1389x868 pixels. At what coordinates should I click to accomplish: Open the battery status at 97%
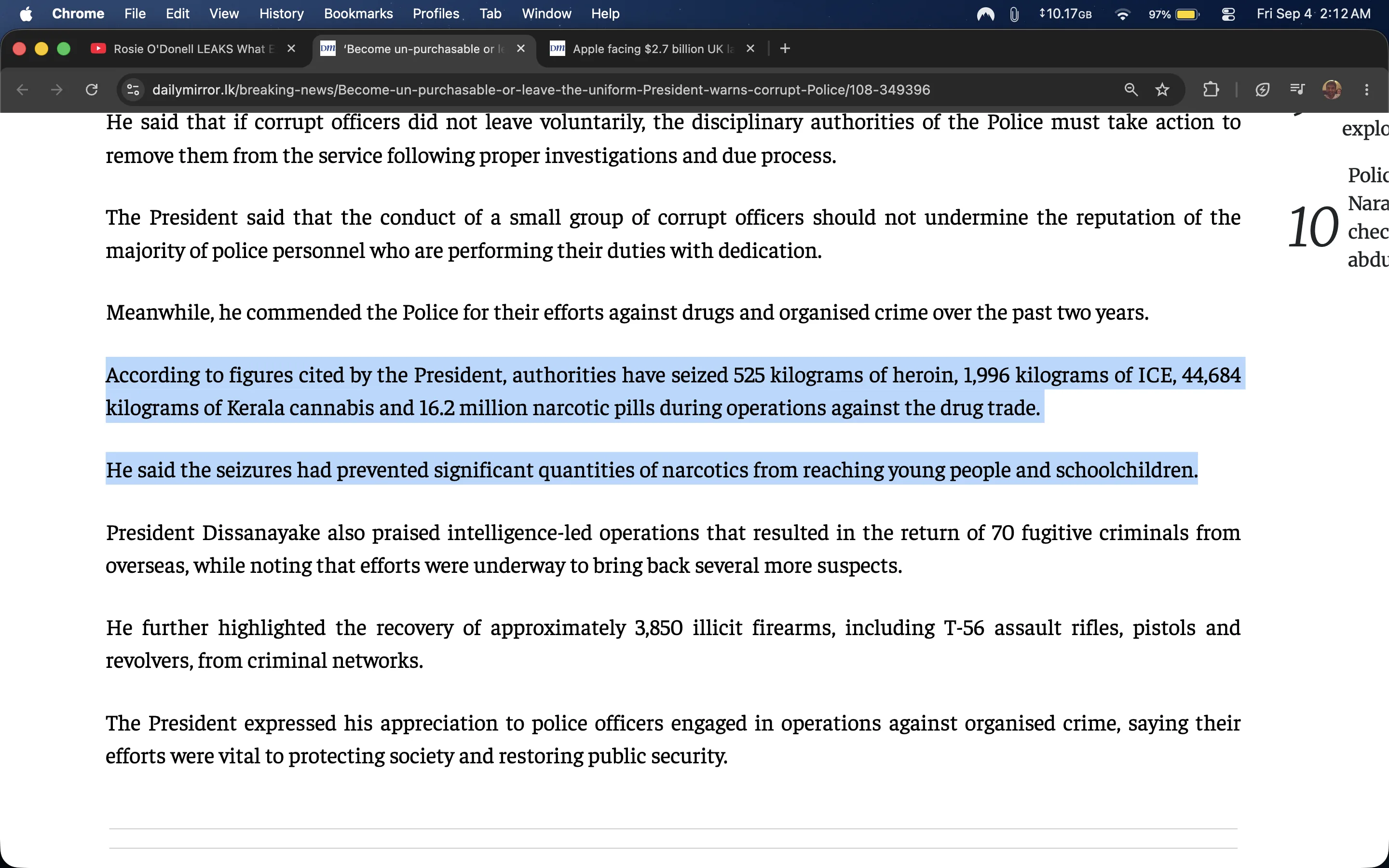(x=1174, y=14)
